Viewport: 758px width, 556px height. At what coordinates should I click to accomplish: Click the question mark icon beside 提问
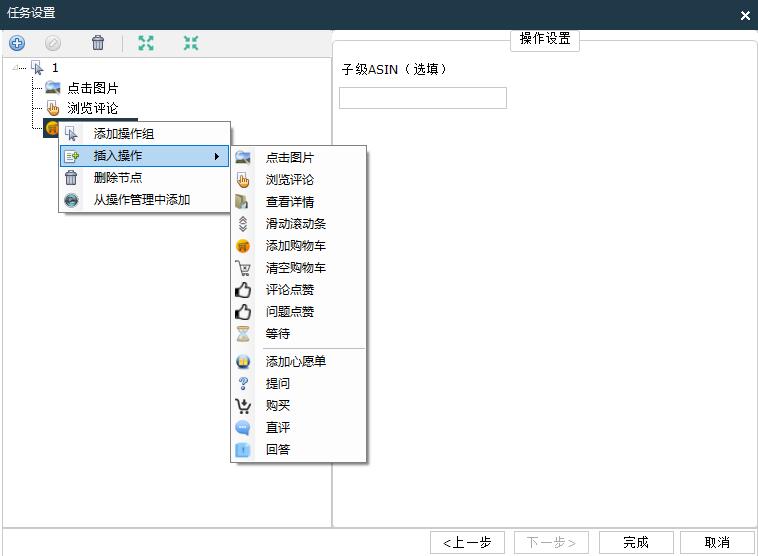click(x=243, y=383)
